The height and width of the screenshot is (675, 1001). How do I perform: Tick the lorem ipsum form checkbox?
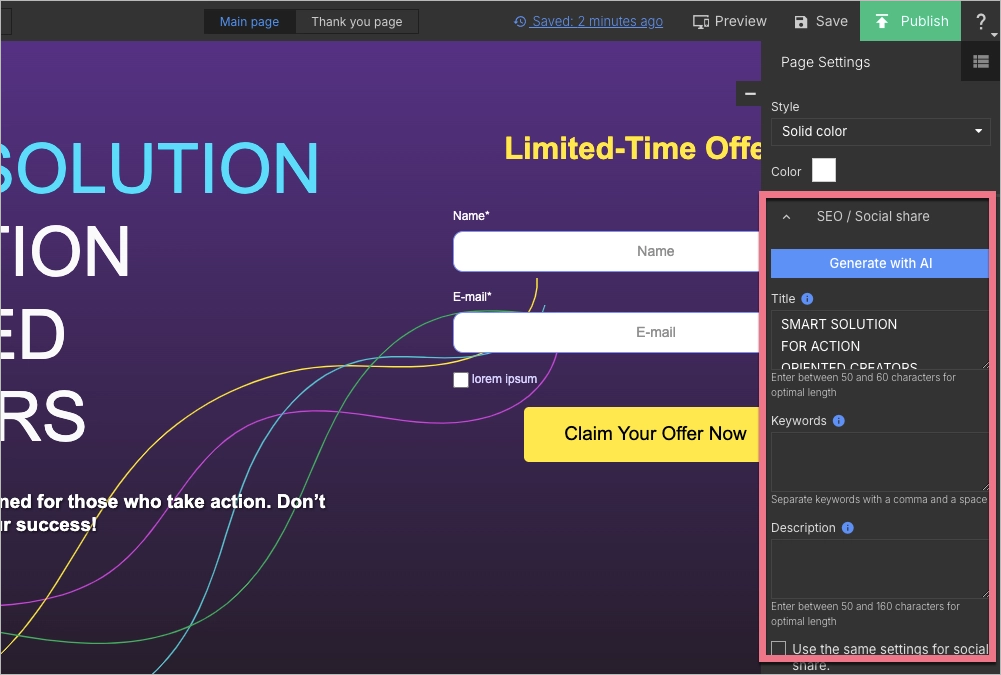click(461, 380)
